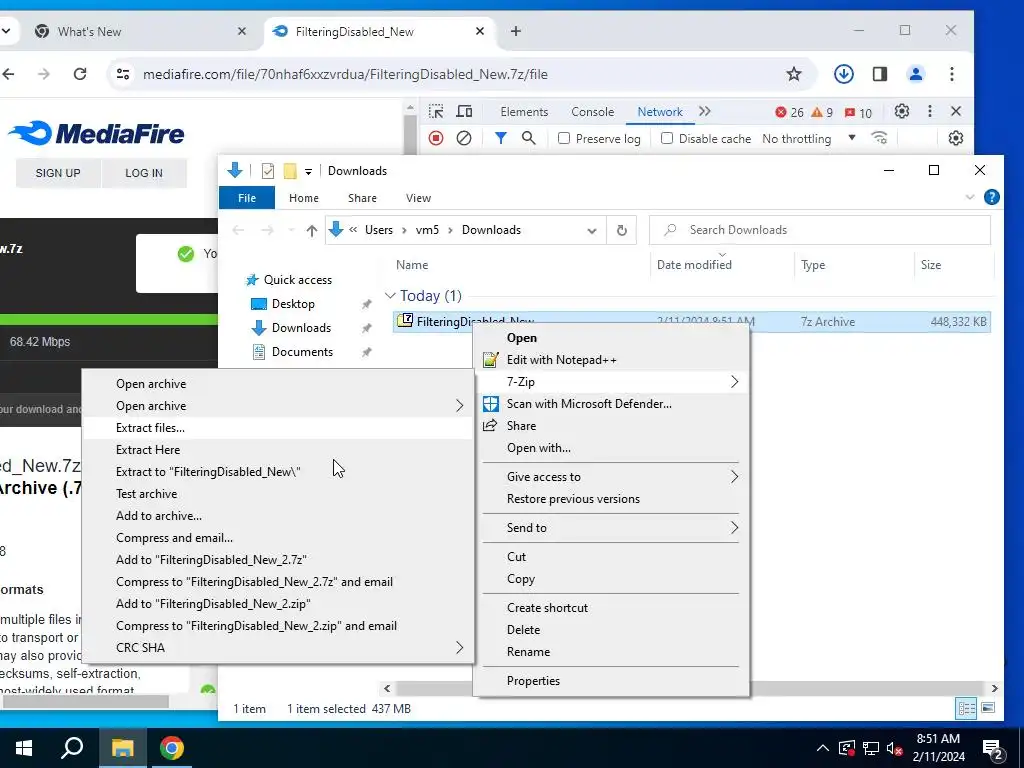Click the MediaFire logo
Image resolution: width=1024 pixels, height=768 pixels.
click(x=96, y=133)
